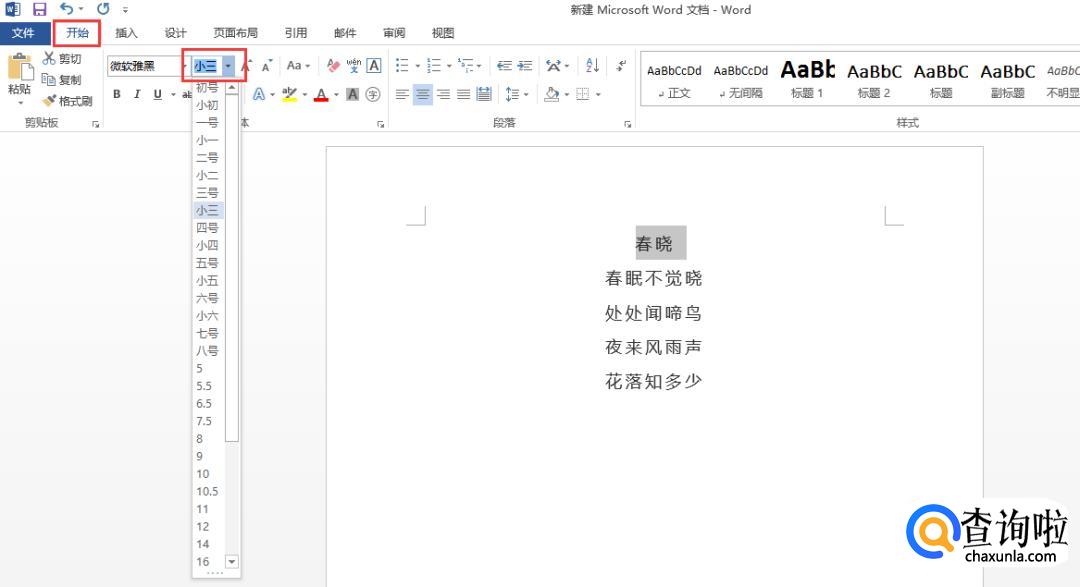Click the Justify alignment icon
The image size is (1080, 587).
click(463, 95)
